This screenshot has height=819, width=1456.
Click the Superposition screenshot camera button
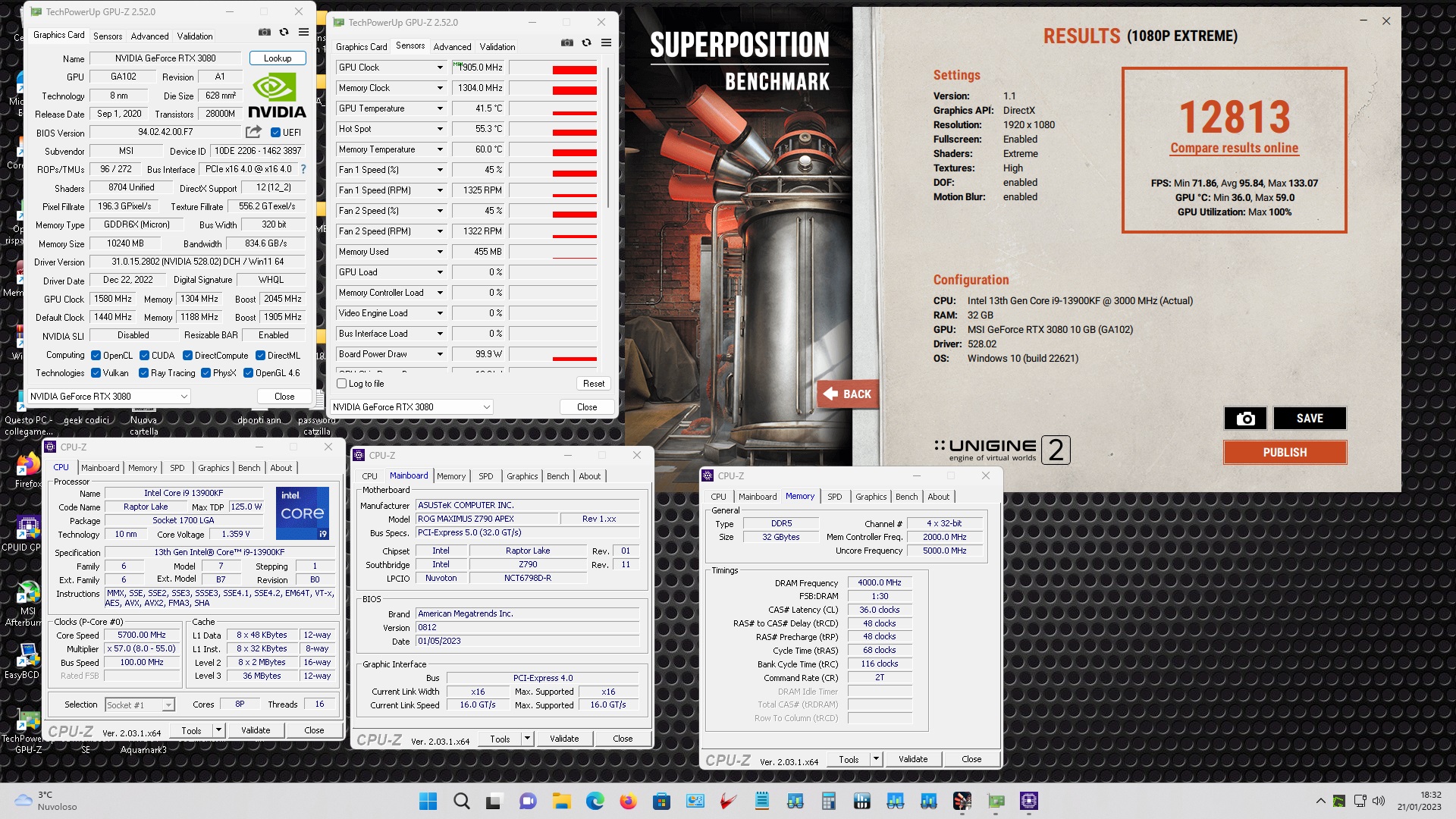(1245, 419)
